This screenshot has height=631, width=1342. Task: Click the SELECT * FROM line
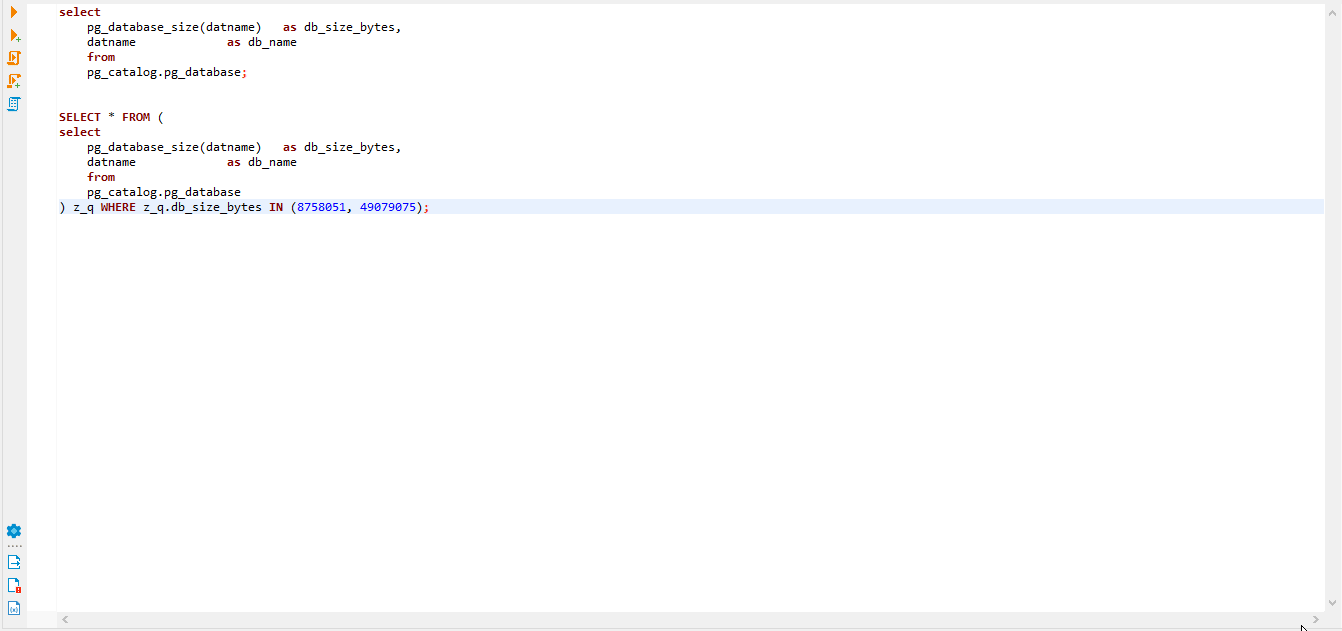(110, 117)
